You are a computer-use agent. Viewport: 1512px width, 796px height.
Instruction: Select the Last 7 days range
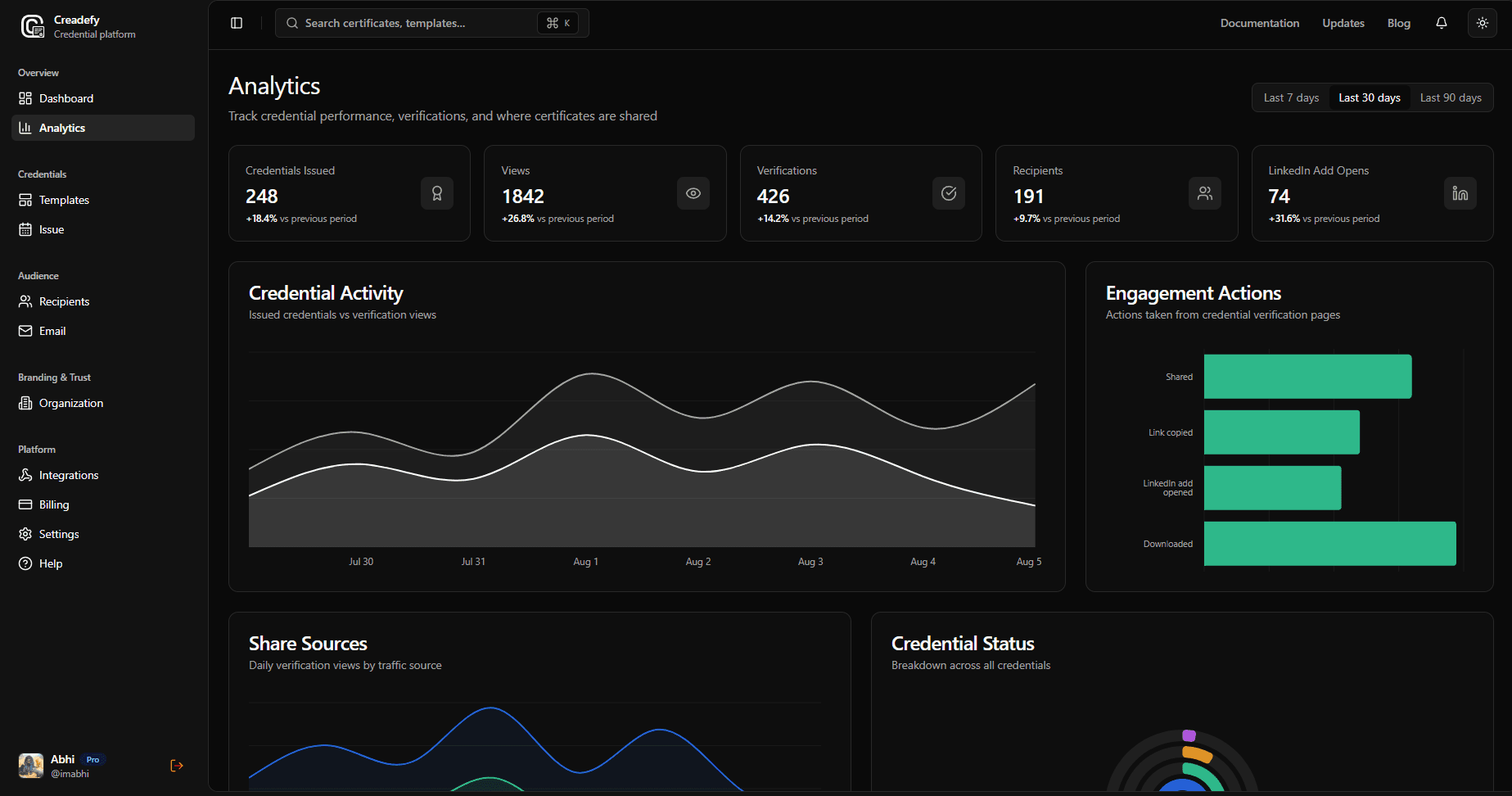pyautogui.click(x=1291, y=97)
